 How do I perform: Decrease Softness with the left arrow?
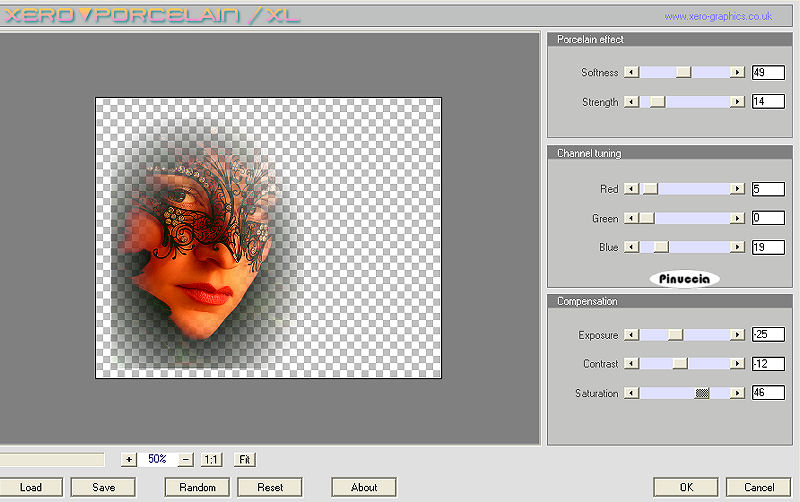pos(632,72)
